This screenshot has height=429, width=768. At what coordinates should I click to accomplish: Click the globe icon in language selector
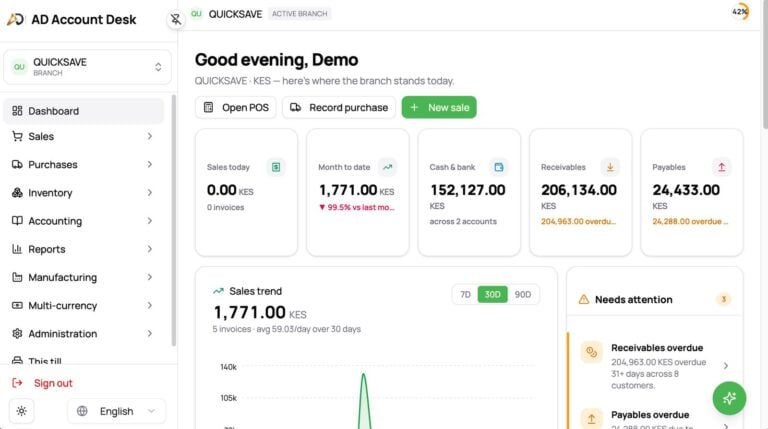(x=82, y=411)
